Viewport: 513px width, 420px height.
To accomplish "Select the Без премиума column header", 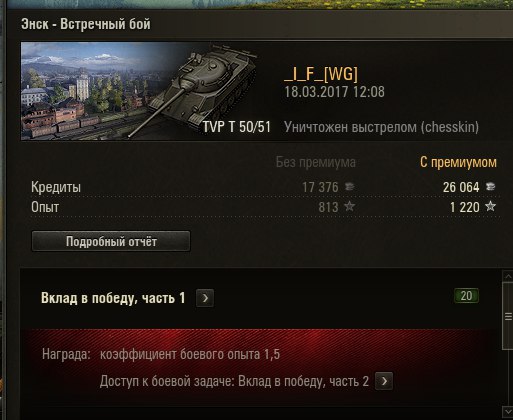I will click(x=315, y=162).
